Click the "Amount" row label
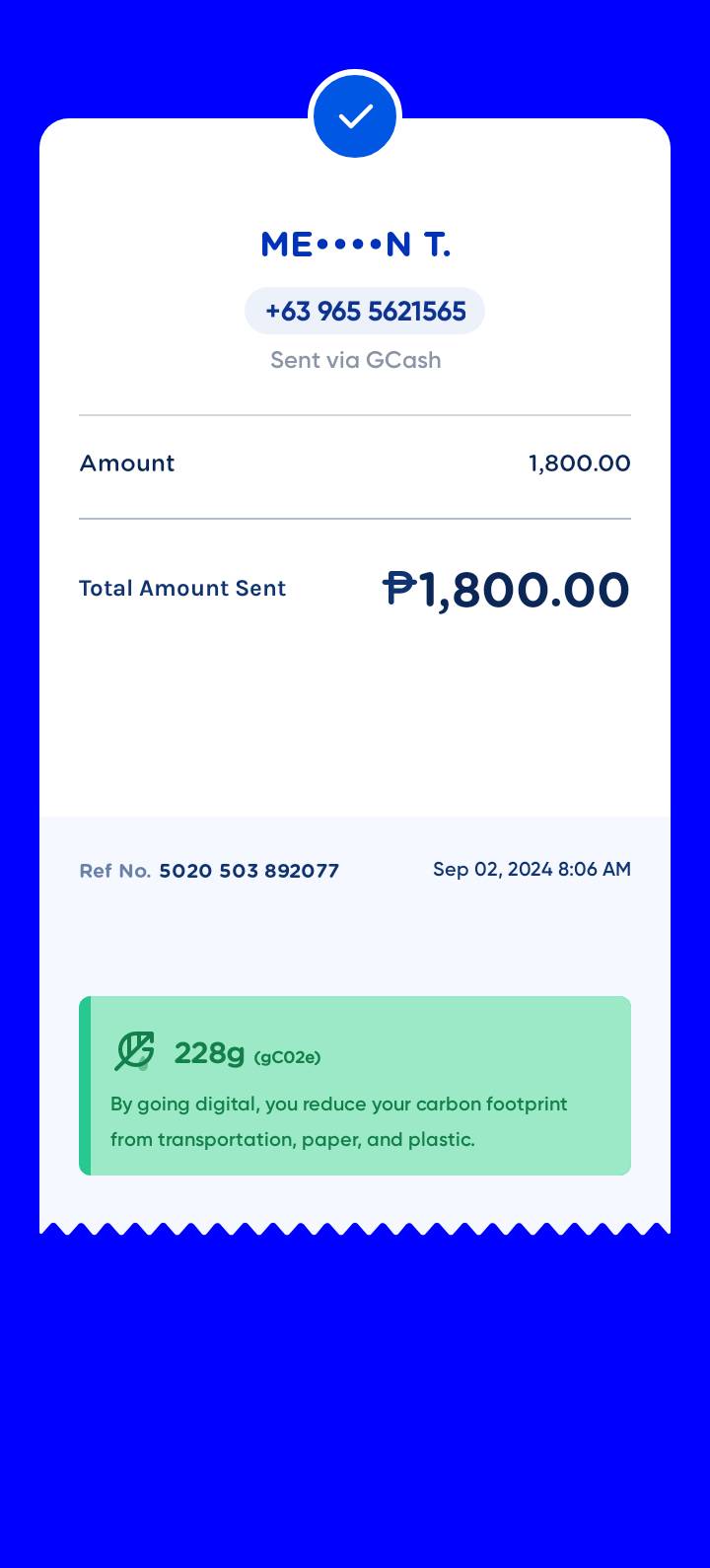This screenshot has height=1568, width=710. (x=127, y=463)
